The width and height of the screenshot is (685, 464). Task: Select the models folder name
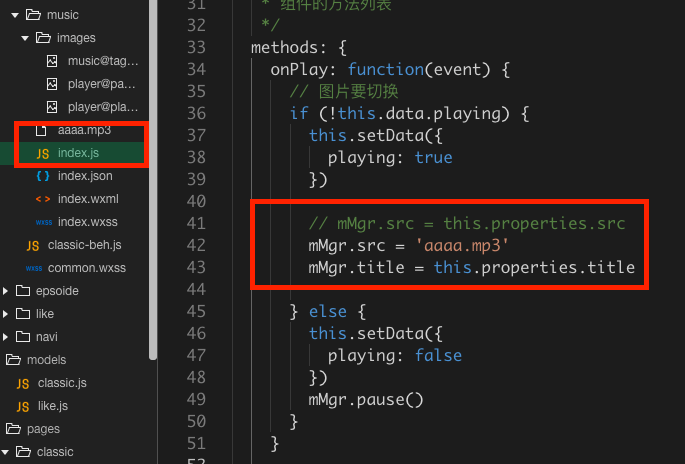pyautogui.click(x=46, y=360)
